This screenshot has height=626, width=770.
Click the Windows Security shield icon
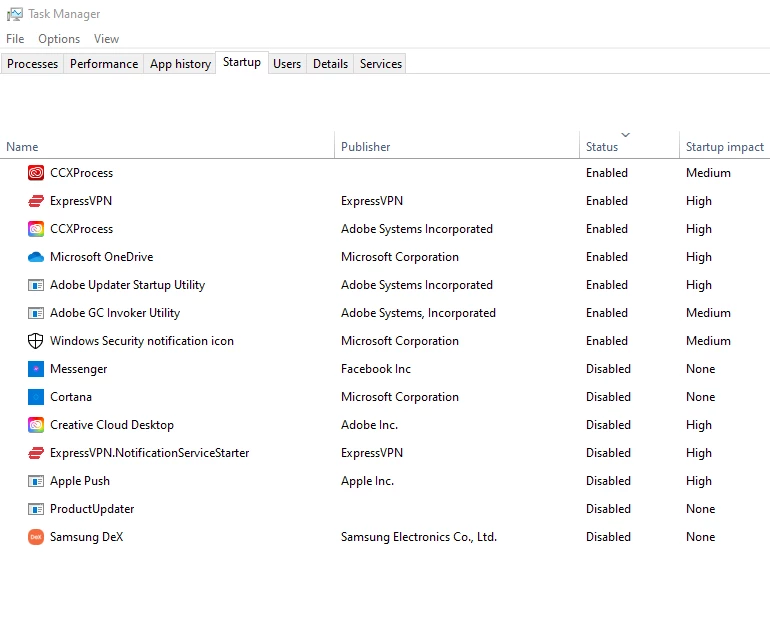(x=36, y=341)
